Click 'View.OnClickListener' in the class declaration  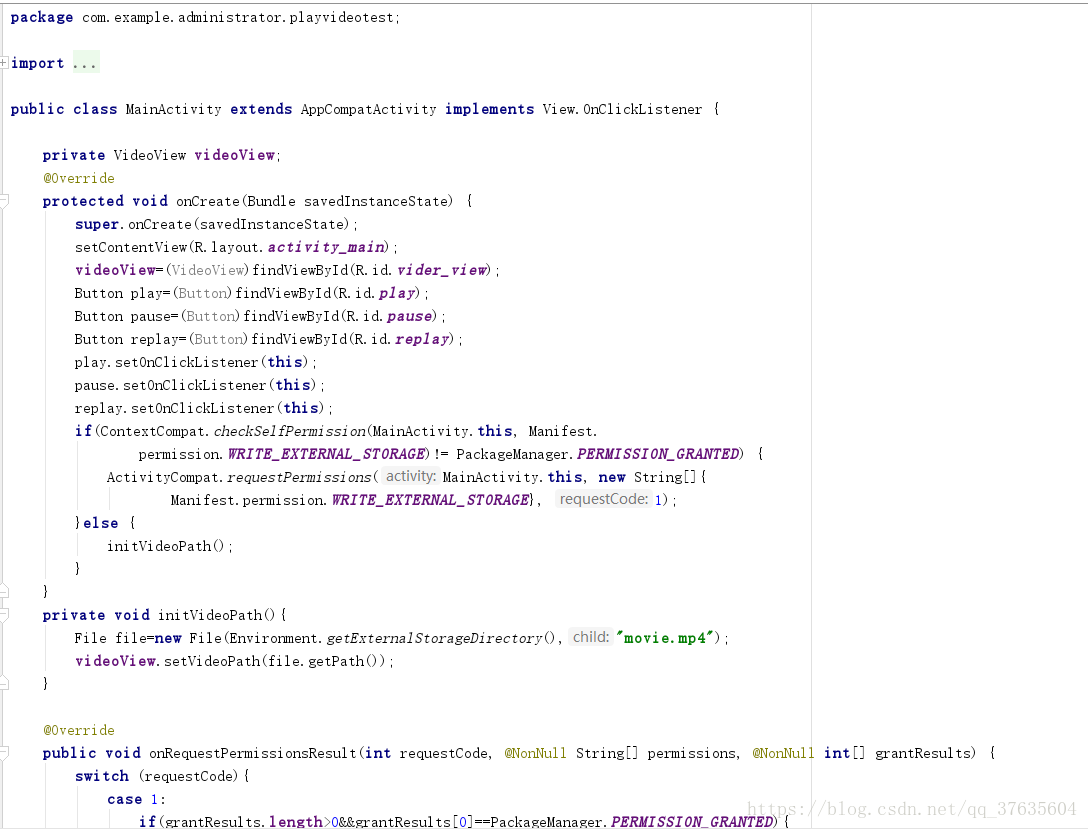click(622, 110)
